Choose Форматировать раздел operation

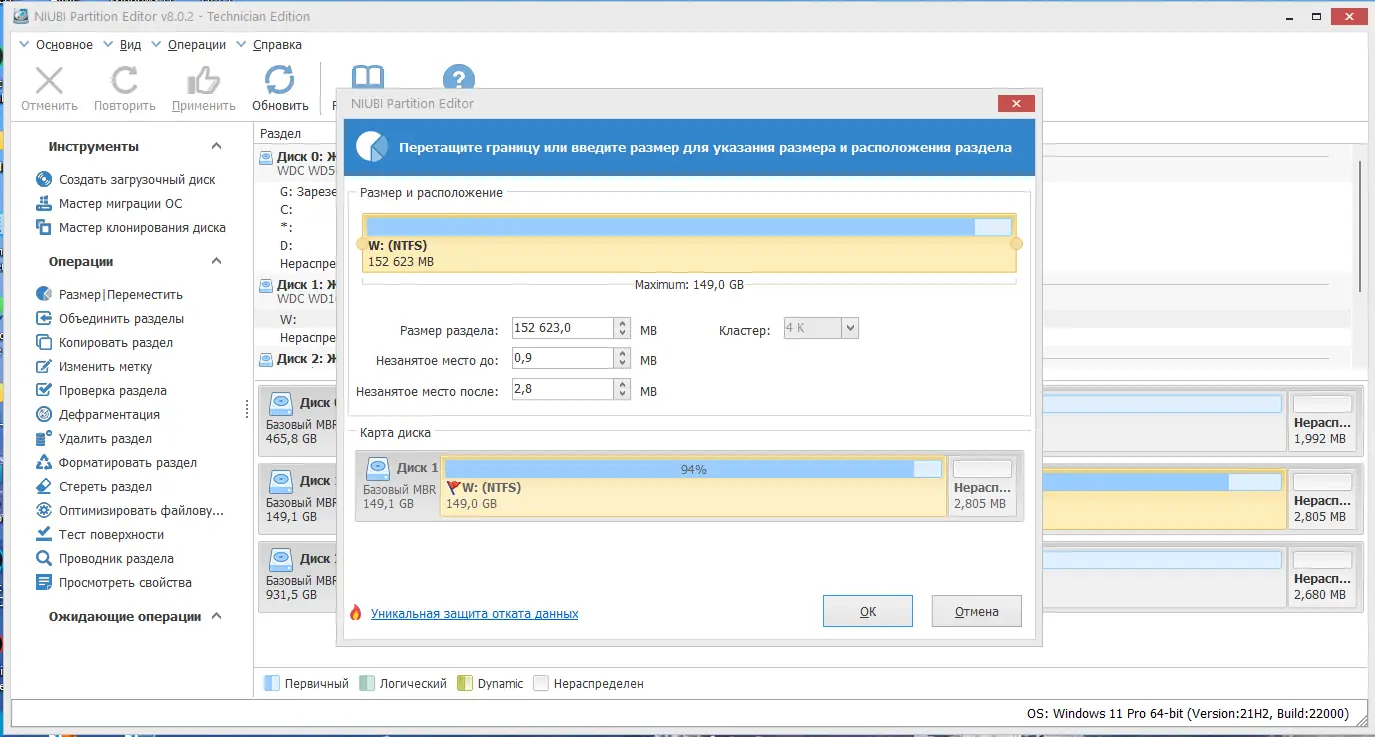click(127, 463)
